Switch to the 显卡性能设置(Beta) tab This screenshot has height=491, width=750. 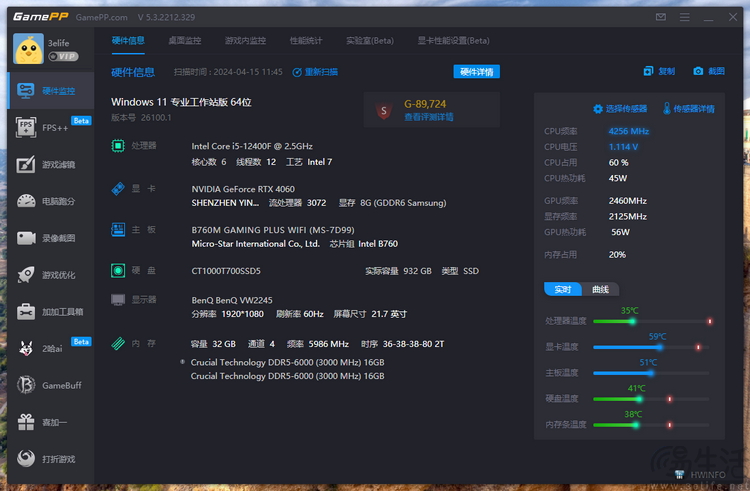(453, 41)
